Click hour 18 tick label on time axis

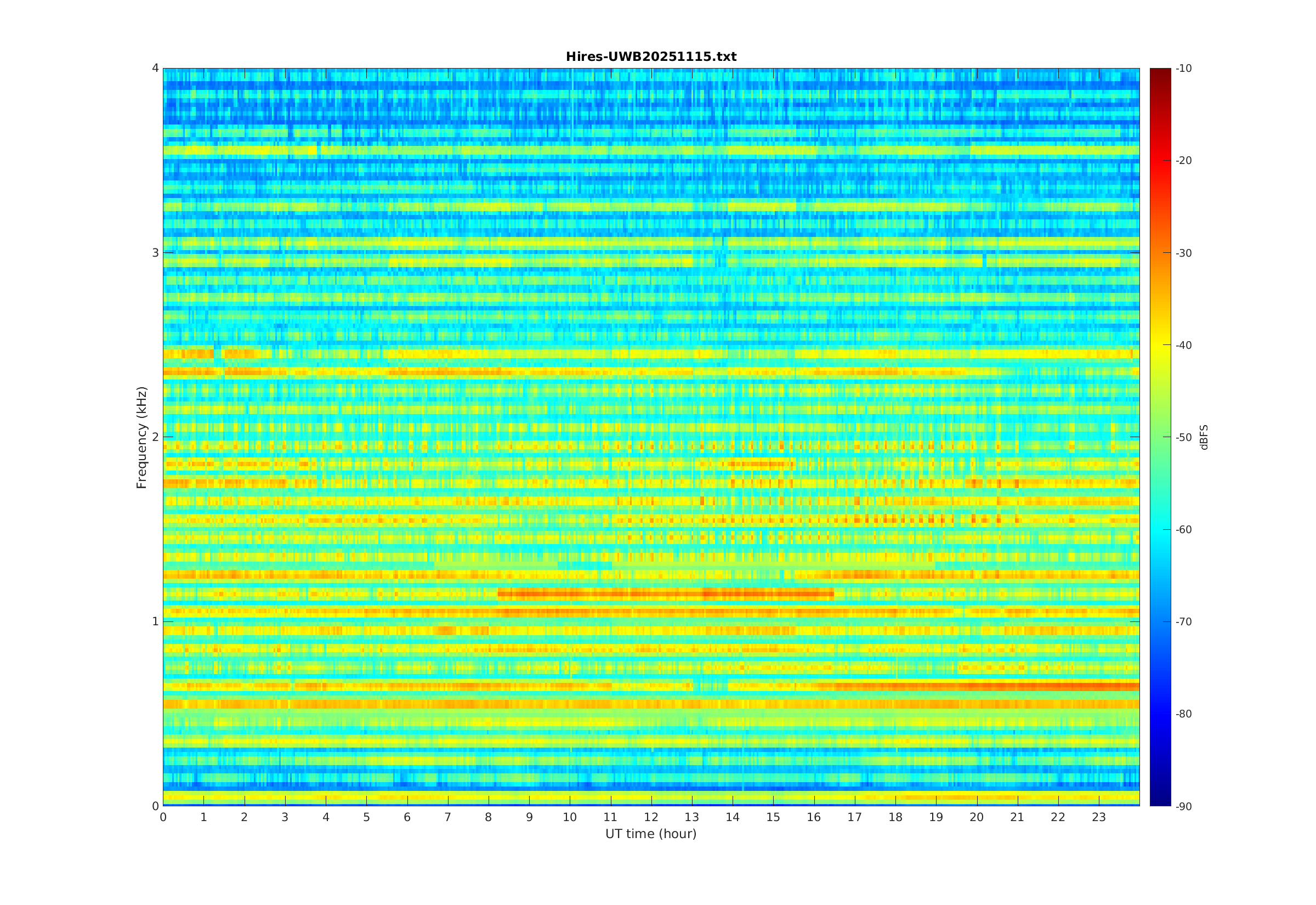(895, 817)
